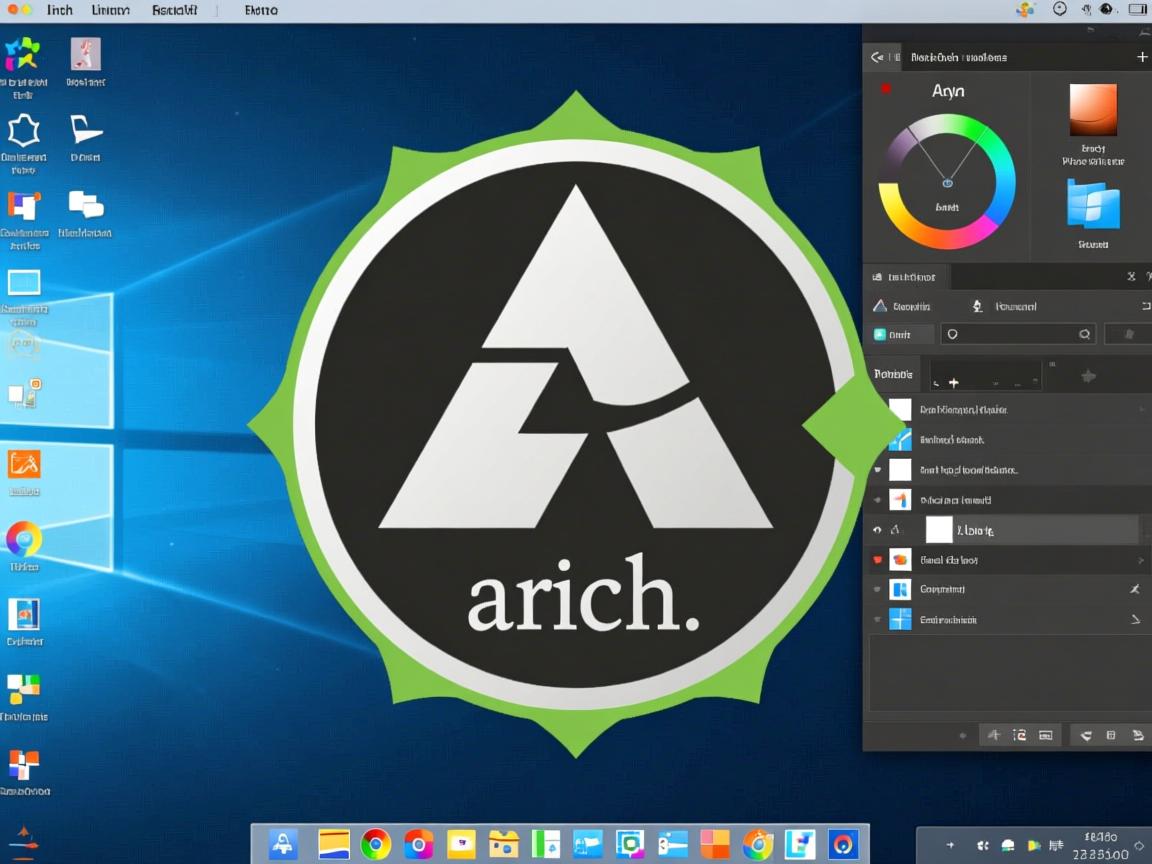Switch to the Foreground tab in the panel
The width and height of the screenshot is (1152, 864).
coord(1016,306)
